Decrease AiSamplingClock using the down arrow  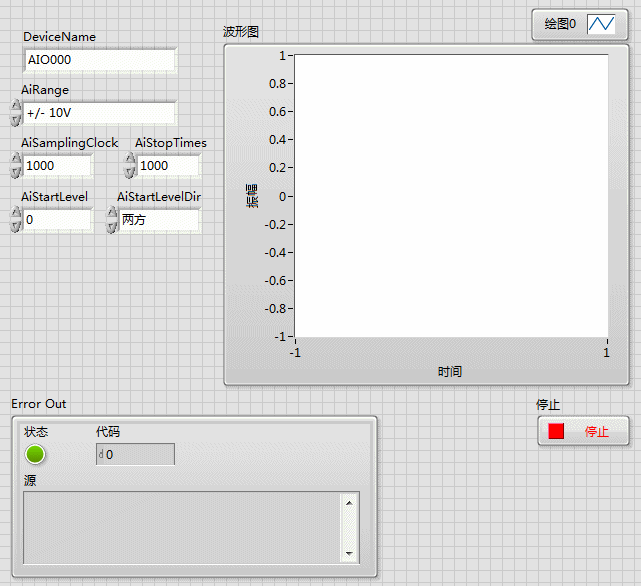coord(15,172)
